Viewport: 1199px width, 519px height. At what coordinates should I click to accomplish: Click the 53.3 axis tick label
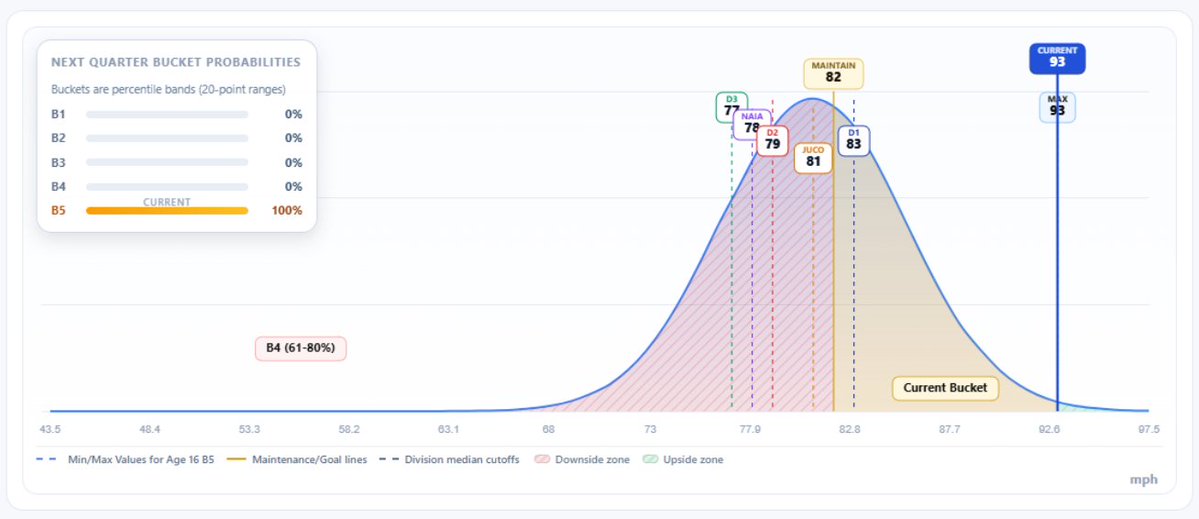pyautogui.click(x=249, y=430)
